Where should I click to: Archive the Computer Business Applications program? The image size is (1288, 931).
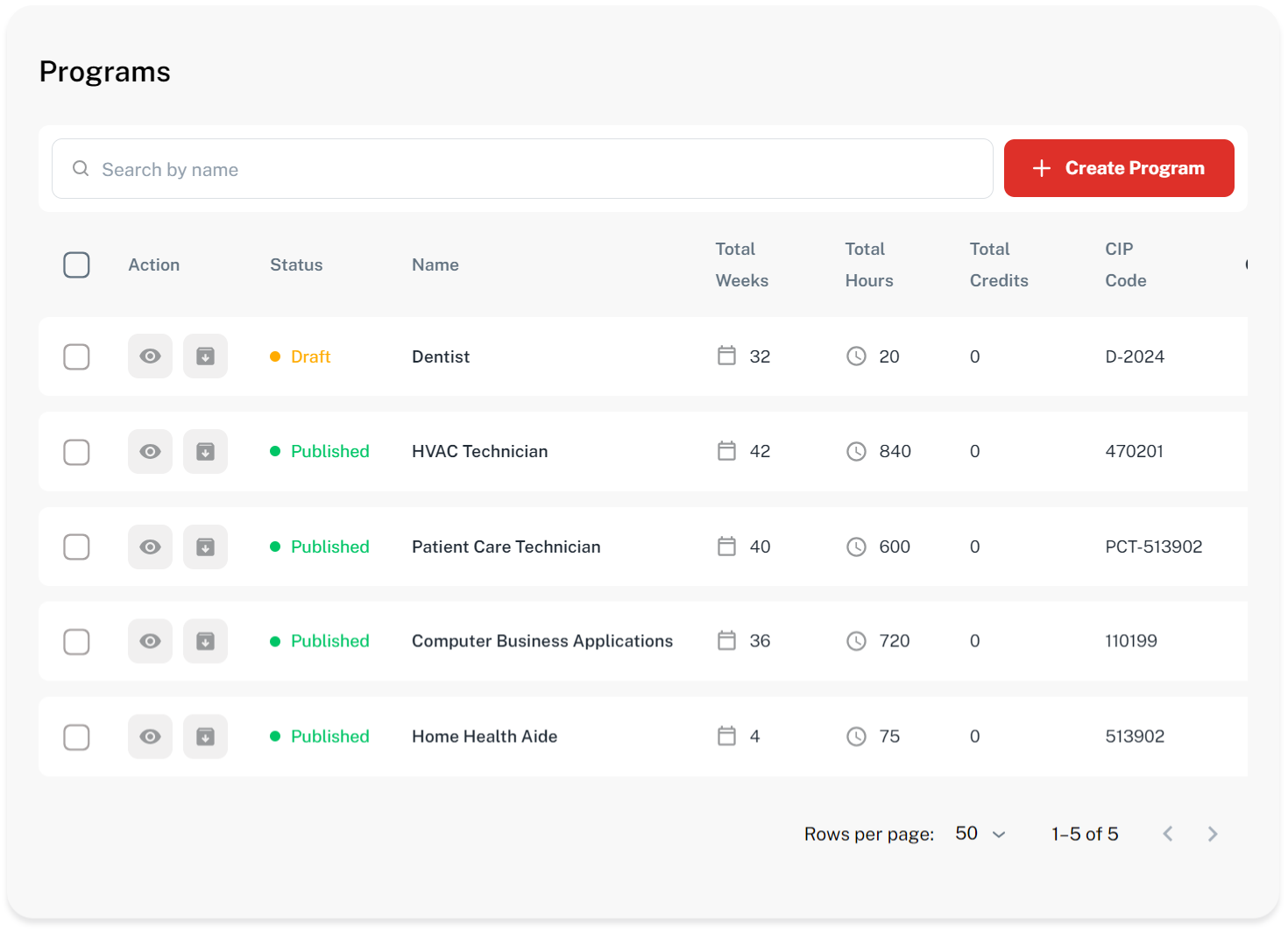(x=205, y=641)
